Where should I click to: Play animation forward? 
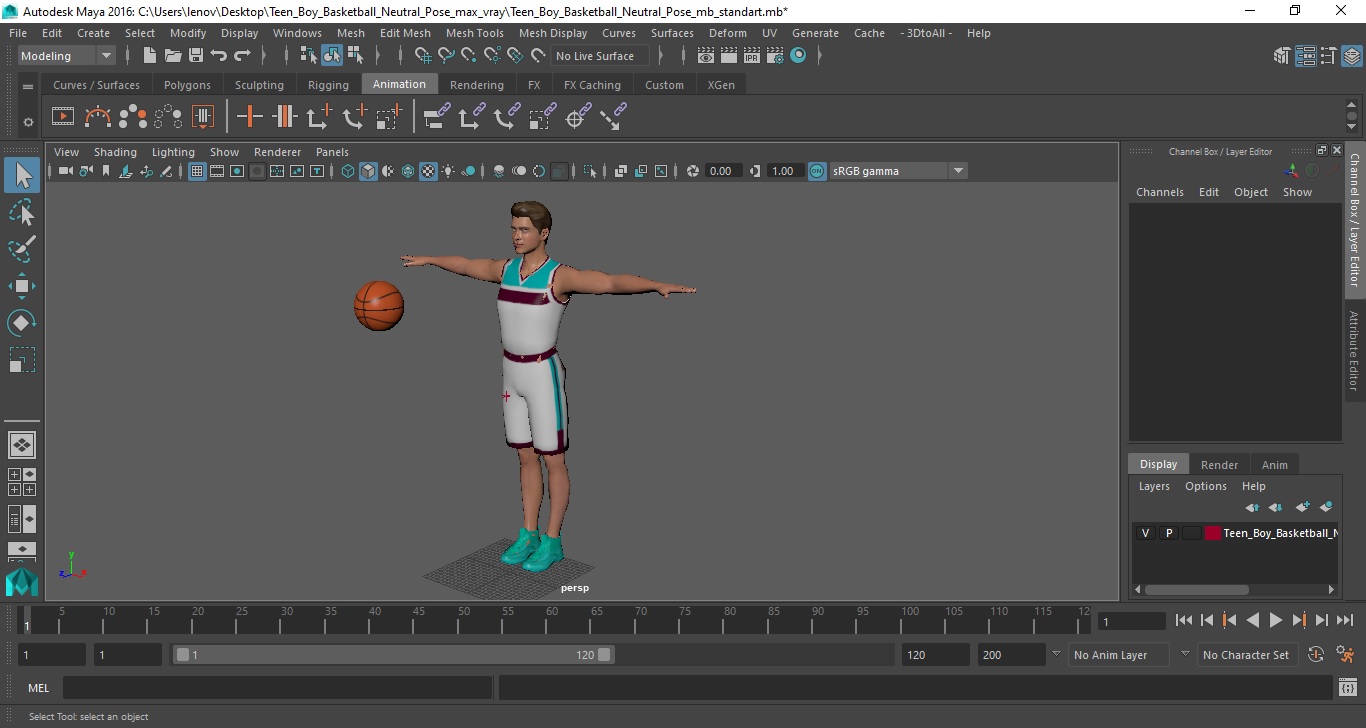pos(1276,621)
